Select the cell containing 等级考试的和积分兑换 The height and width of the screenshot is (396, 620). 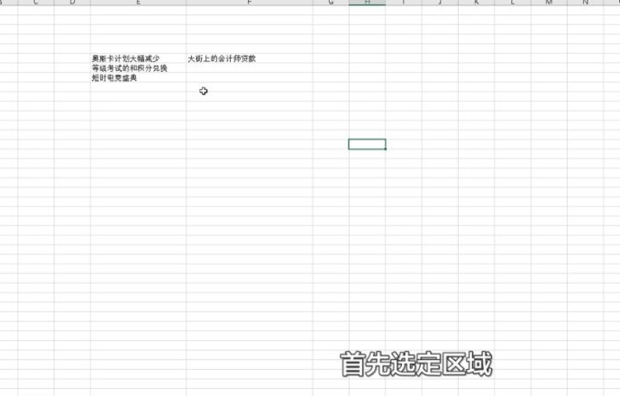(x=138, y=68)
